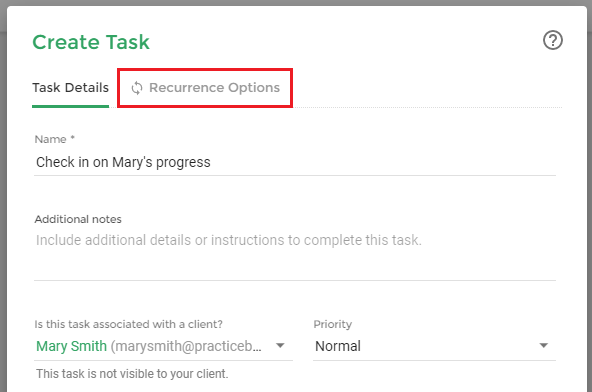This screenshot has width=592, height=392.
Task: Click the placeholder text about additional details
Action: pyautogui.click(x=229, y=240)
